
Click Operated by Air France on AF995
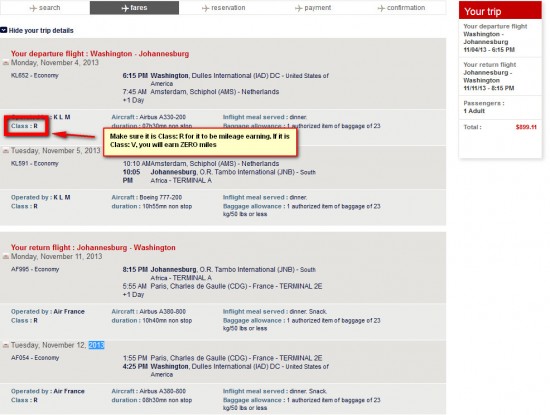tap(48, 311)
